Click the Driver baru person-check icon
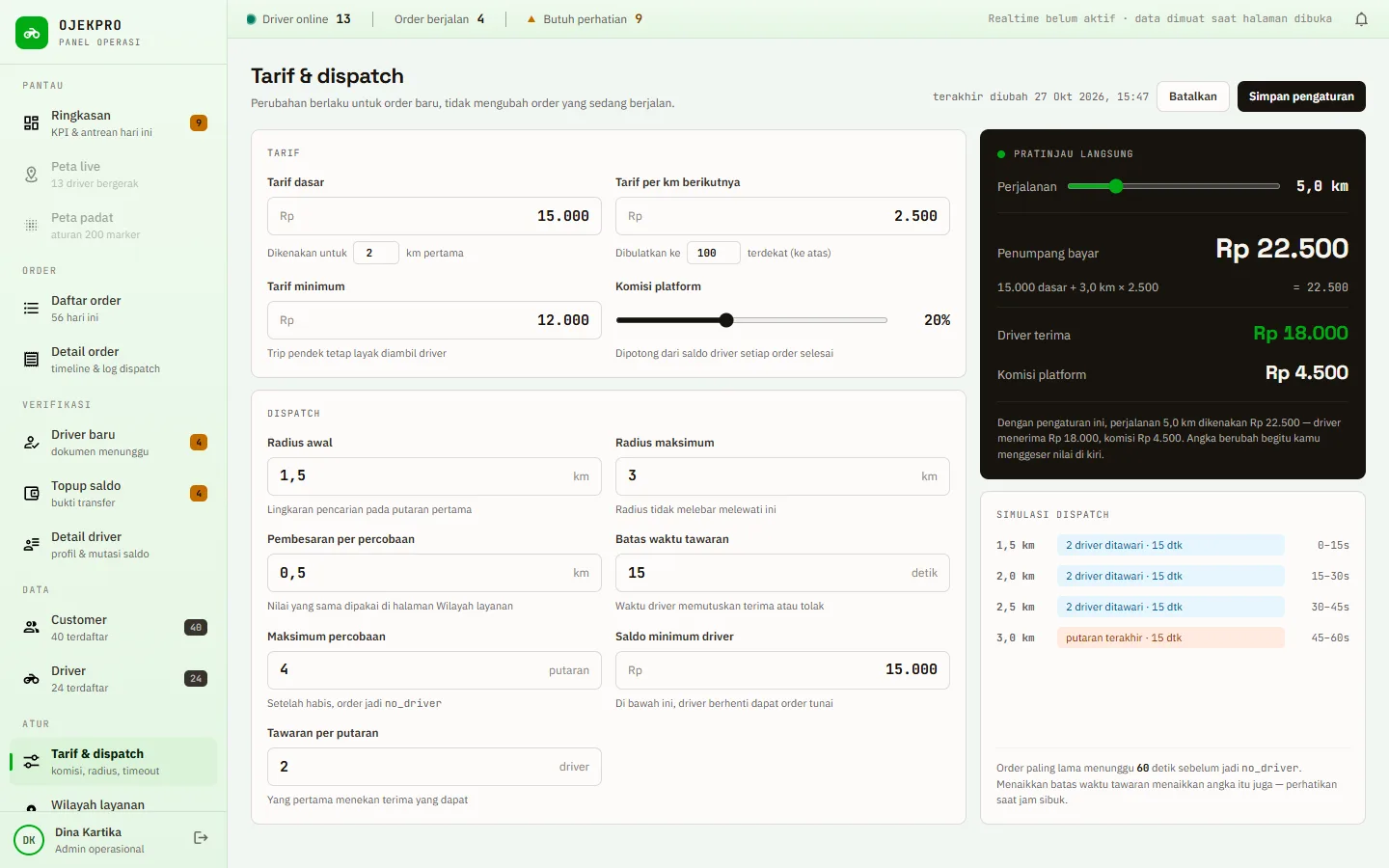Image resolution: width=1389 pixels, height=868 pixels. point(32,443)
